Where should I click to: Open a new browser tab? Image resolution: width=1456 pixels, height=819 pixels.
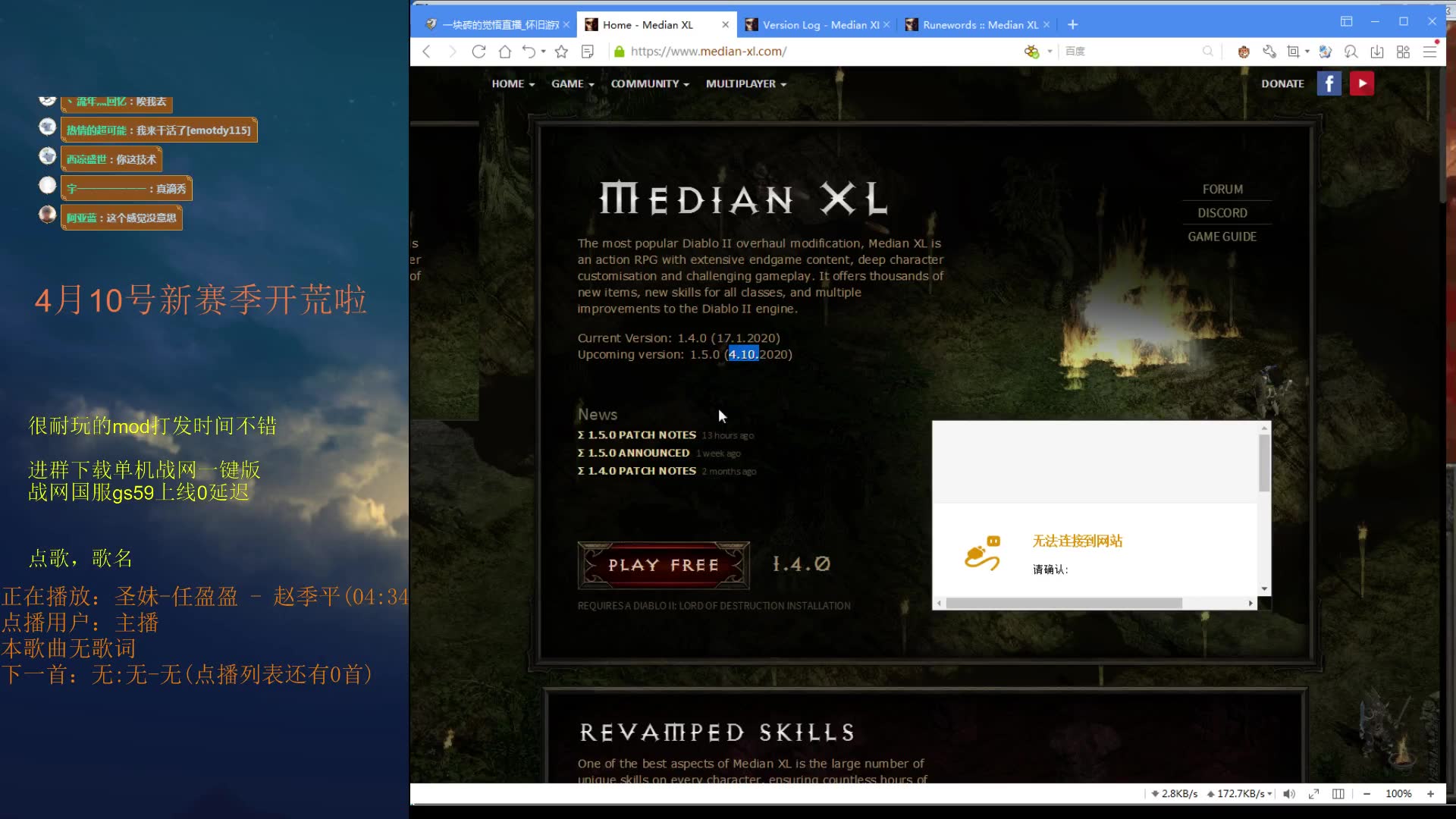(1073, 25)
